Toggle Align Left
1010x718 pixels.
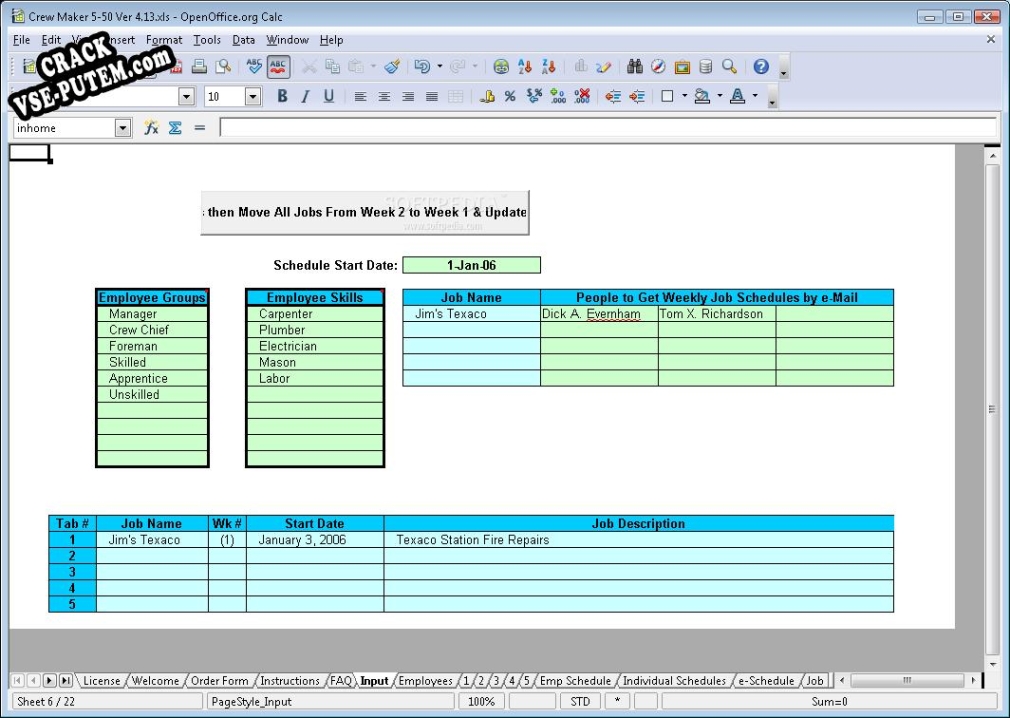[360, 96]
